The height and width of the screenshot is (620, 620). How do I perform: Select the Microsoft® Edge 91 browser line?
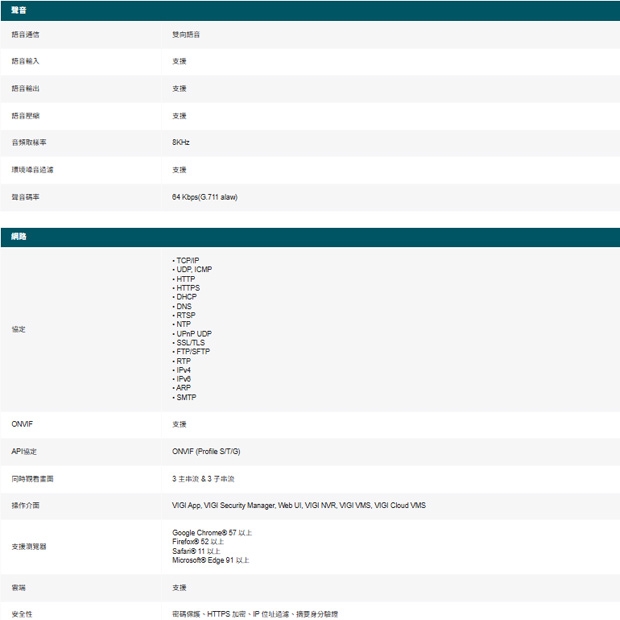(210, 560)
